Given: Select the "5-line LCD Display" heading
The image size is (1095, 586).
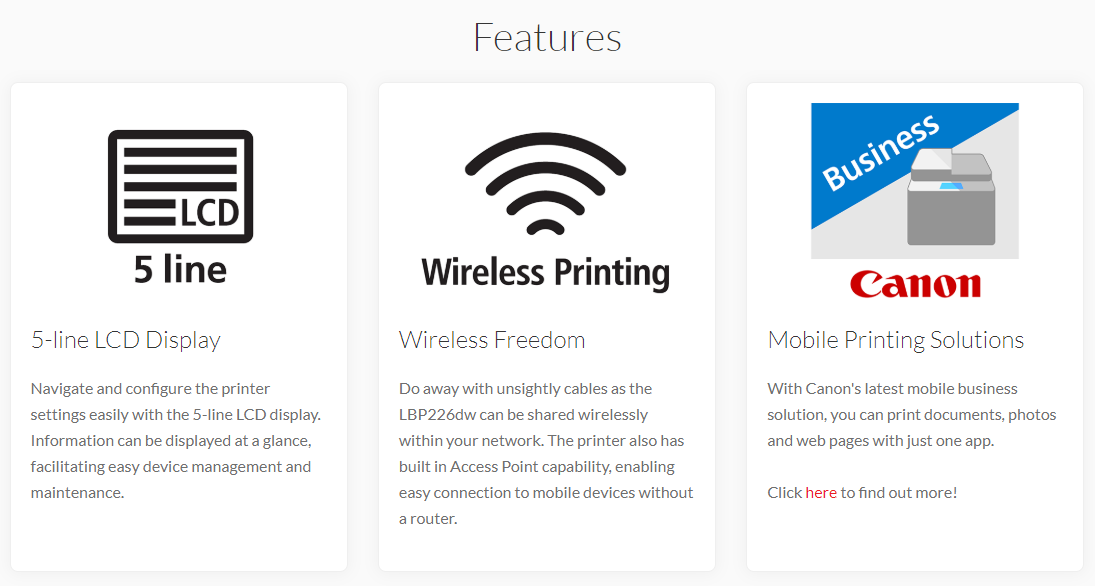Looking at the screenshot, I should 126,340.
